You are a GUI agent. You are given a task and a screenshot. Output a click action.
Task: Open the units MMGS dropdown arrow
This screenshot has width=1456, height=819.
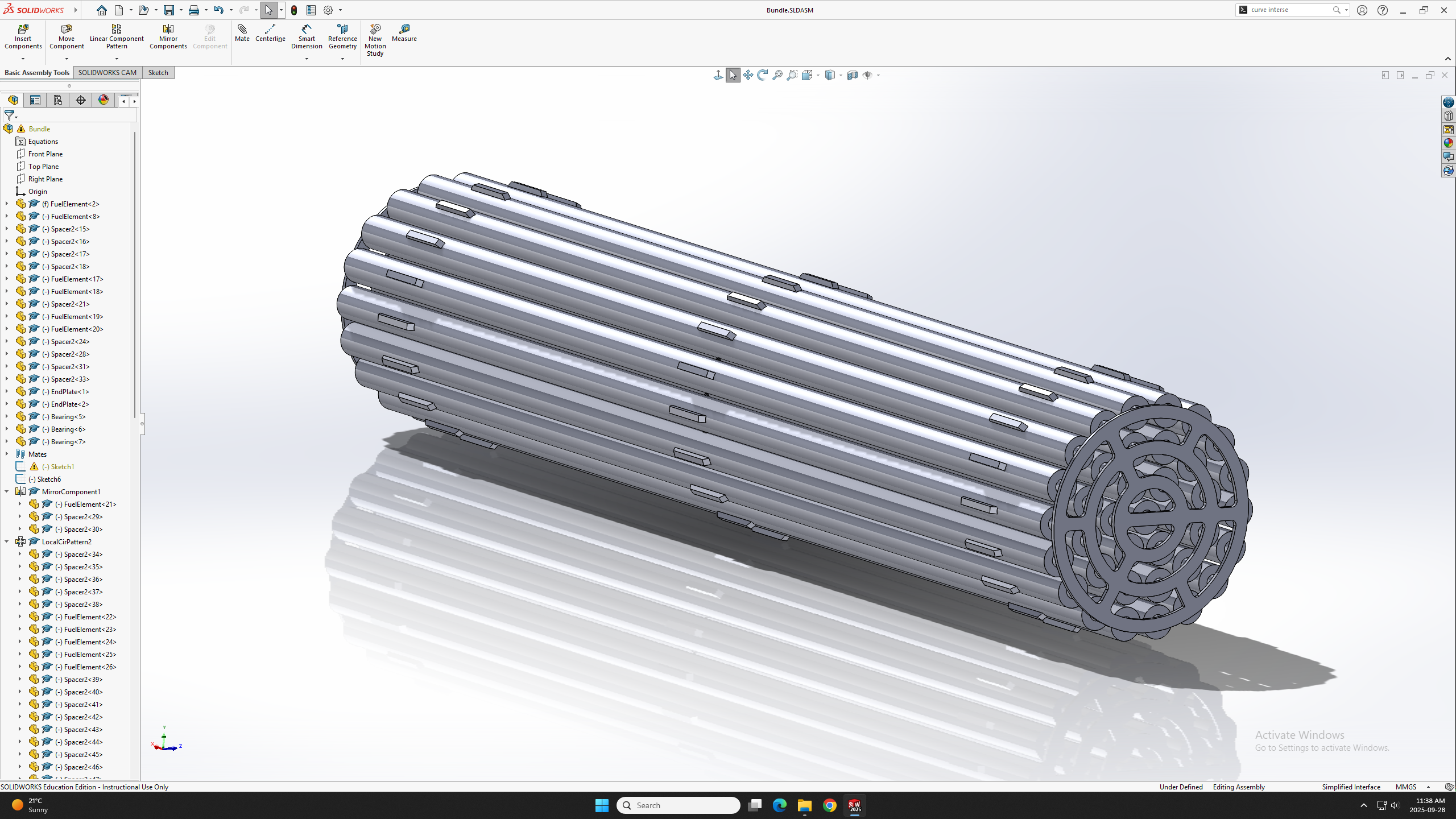point(1428,787)
